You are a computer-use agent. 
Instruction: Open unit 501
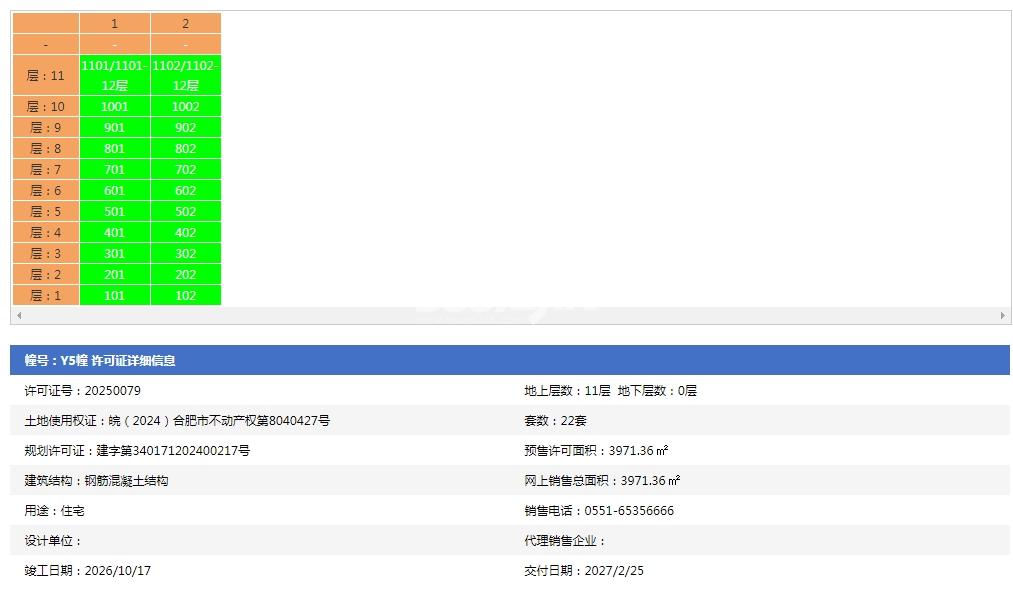(x=114, y=212)
